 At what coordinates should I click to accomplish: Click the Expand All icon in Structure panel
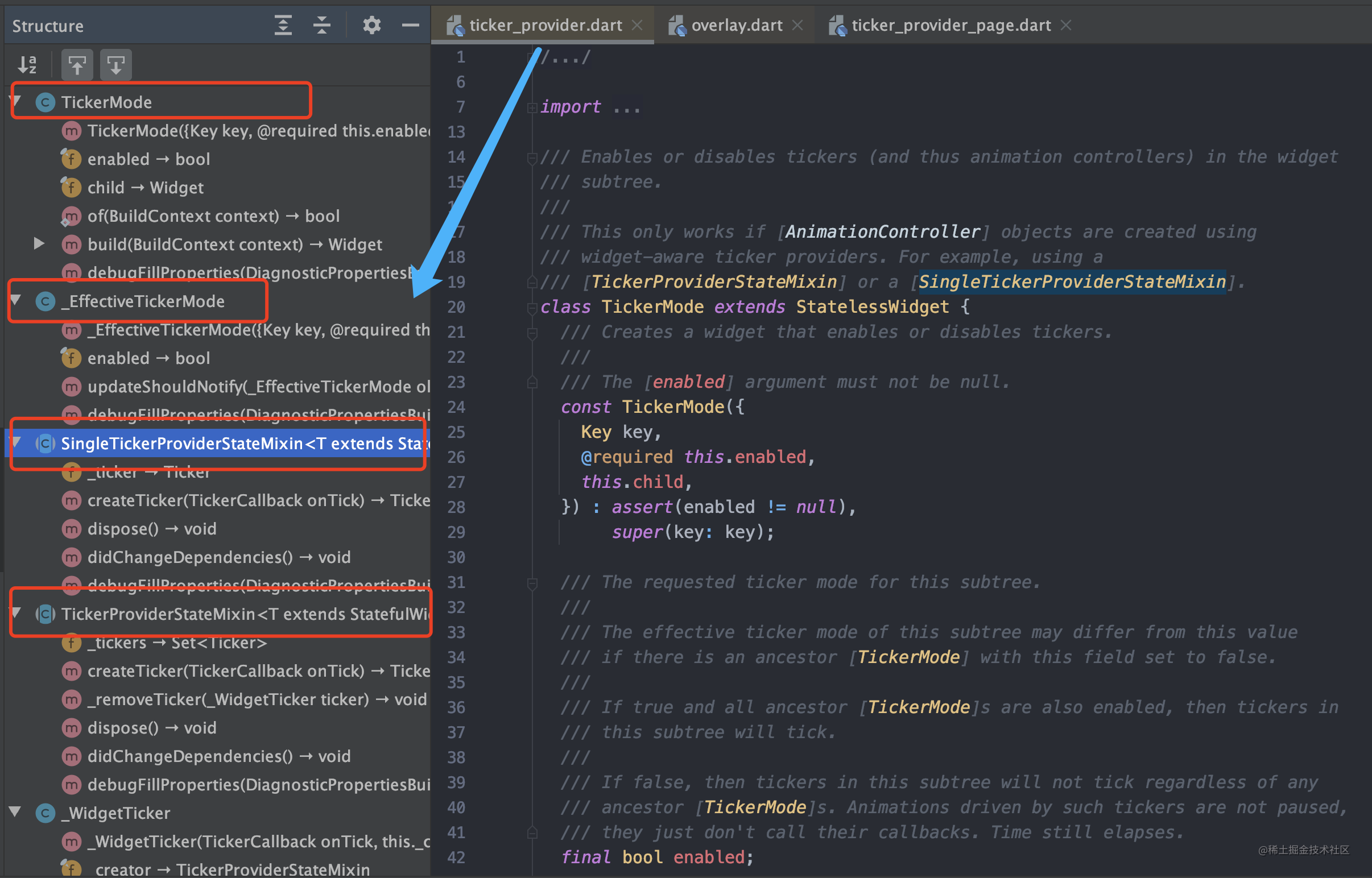[x=283, y=25]
